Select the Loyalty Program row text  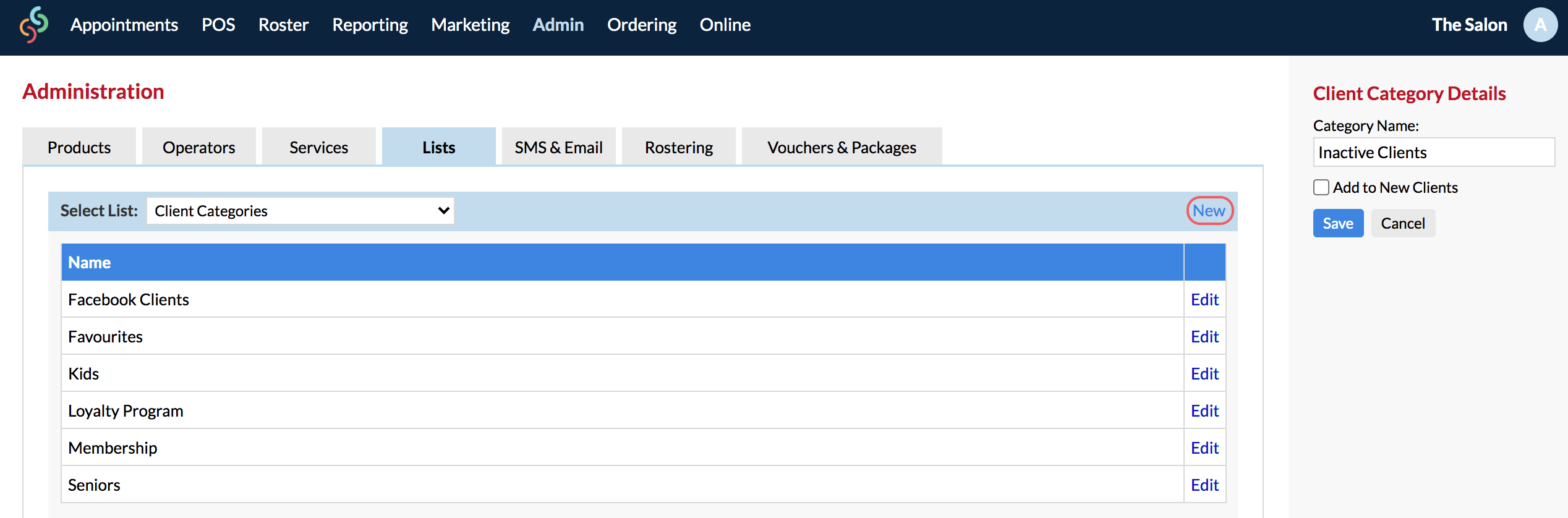[x=126, y=411]
